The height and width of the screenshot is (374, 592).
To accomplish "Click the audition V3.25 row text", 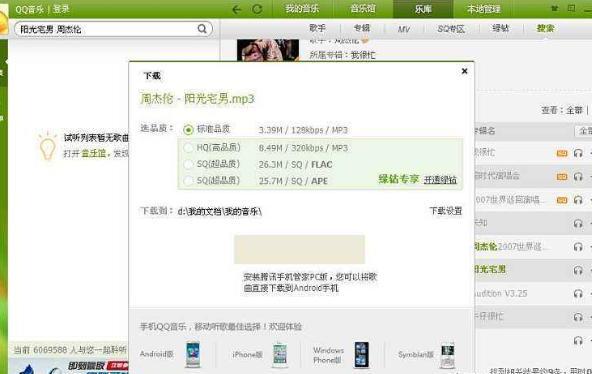I will (501, 293).
